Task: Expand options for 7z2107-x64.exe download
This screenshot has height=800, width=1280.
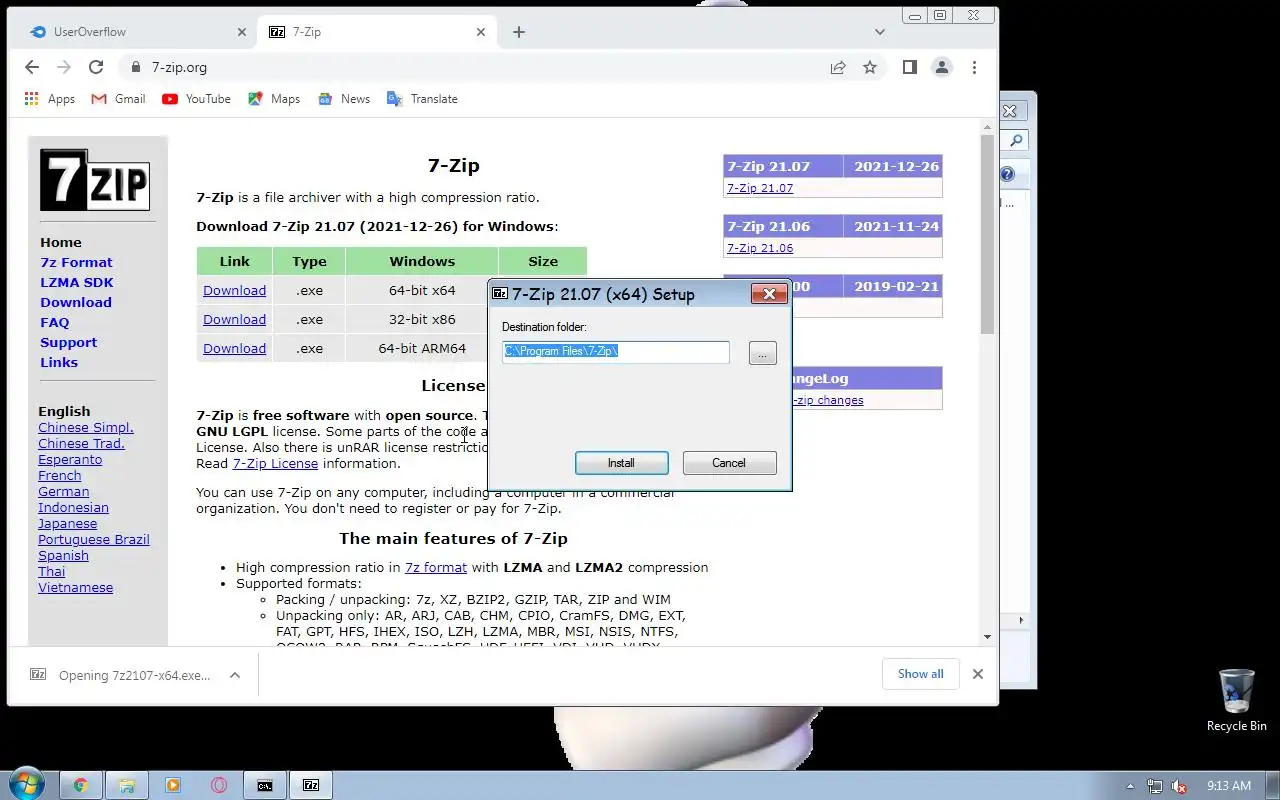Action: pos(235,675)
